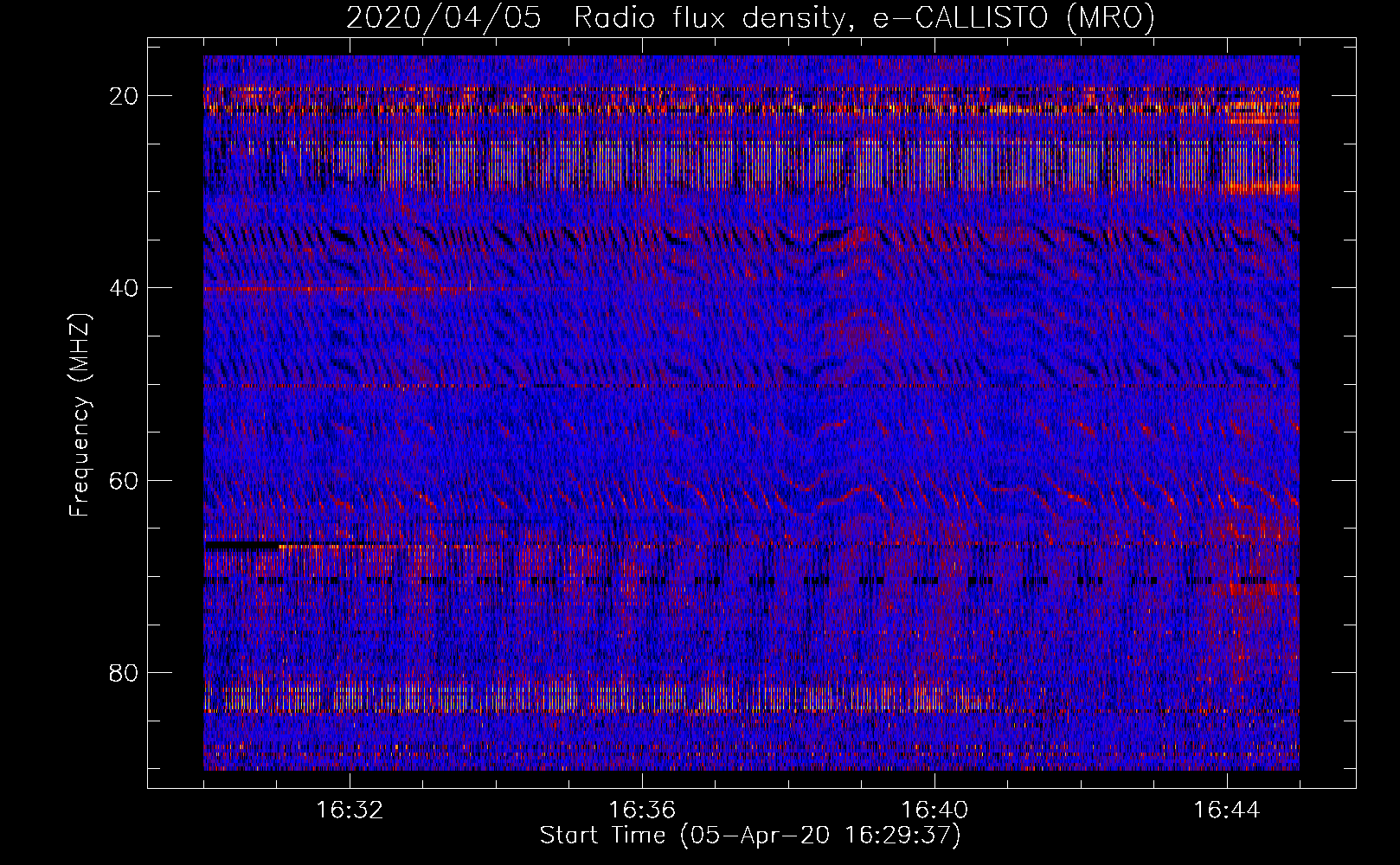The image size is (1400, 865).
Task: Click the time axis label '16:40'
Action: tap(934, 811)
